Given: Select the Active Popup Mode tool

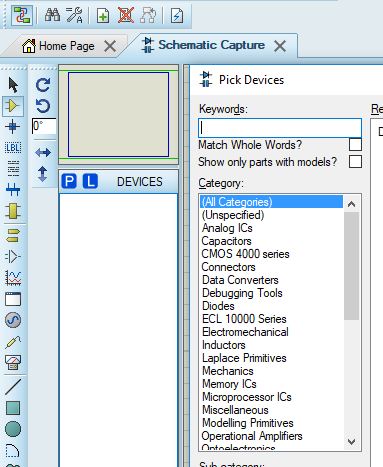Looking at the screenshot, I should pyautogui.click(x=13, y=299).
